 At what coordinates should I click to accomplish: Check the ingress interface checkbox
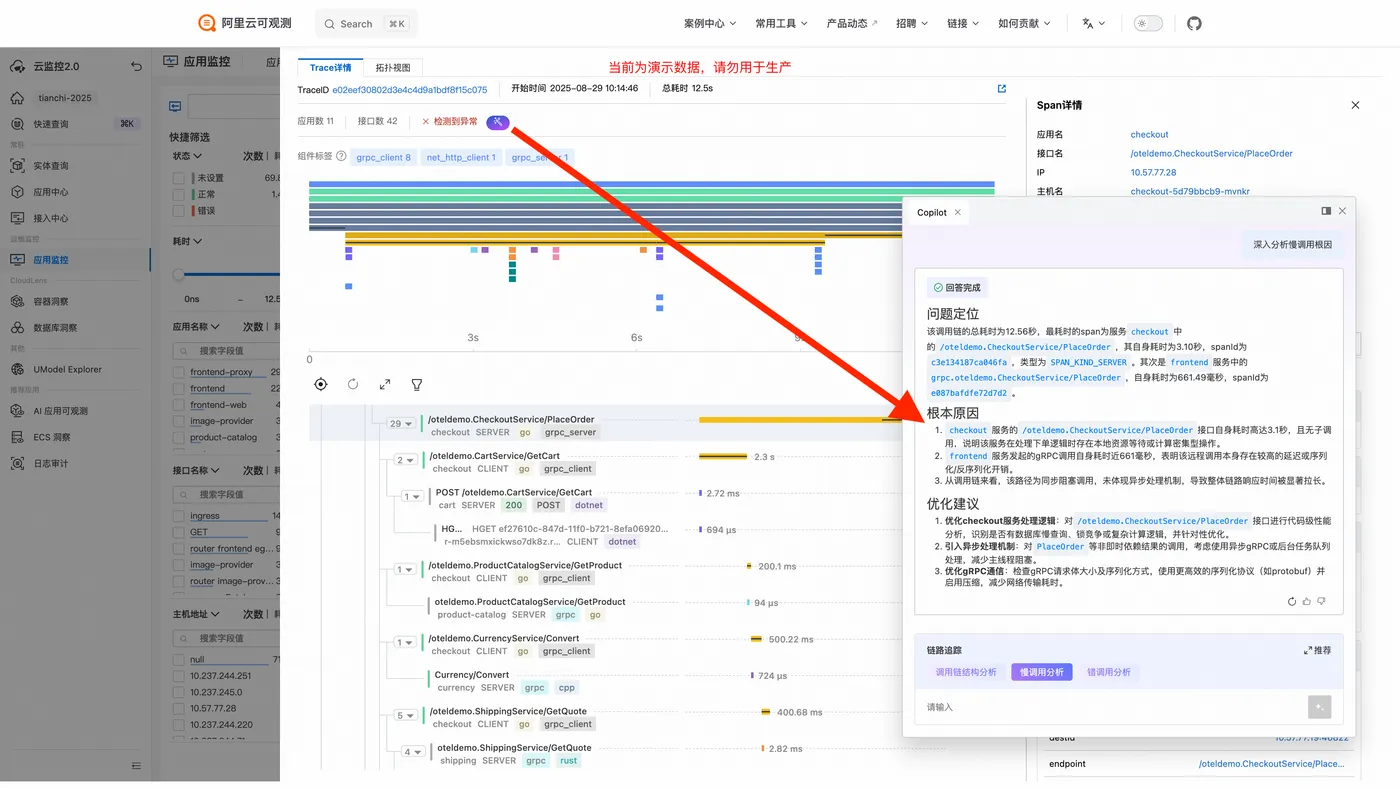click(x=179, y=516)
